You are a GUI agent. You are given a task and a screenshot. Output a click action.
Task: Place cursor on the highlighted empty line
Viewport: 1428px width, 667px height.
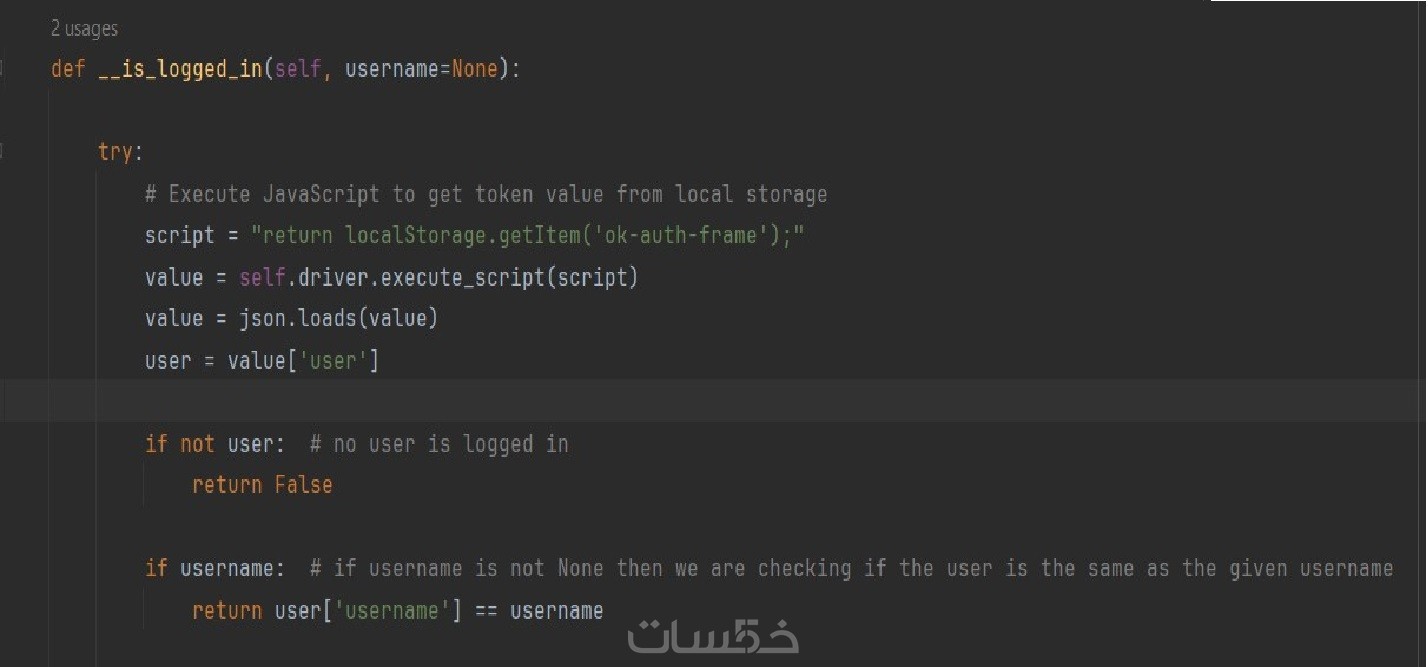point(600,401)
